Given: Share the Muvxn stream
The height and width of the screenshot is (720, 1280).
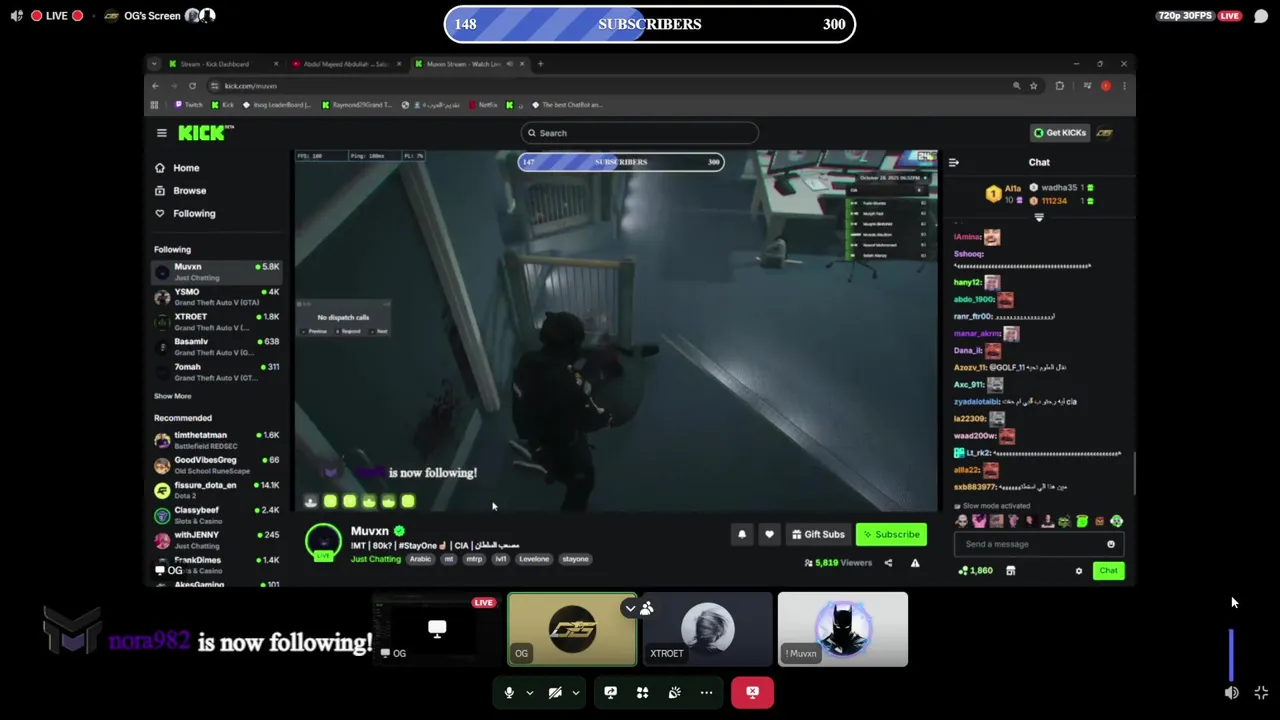Looking at the screenshot, I should coord(888,563).
